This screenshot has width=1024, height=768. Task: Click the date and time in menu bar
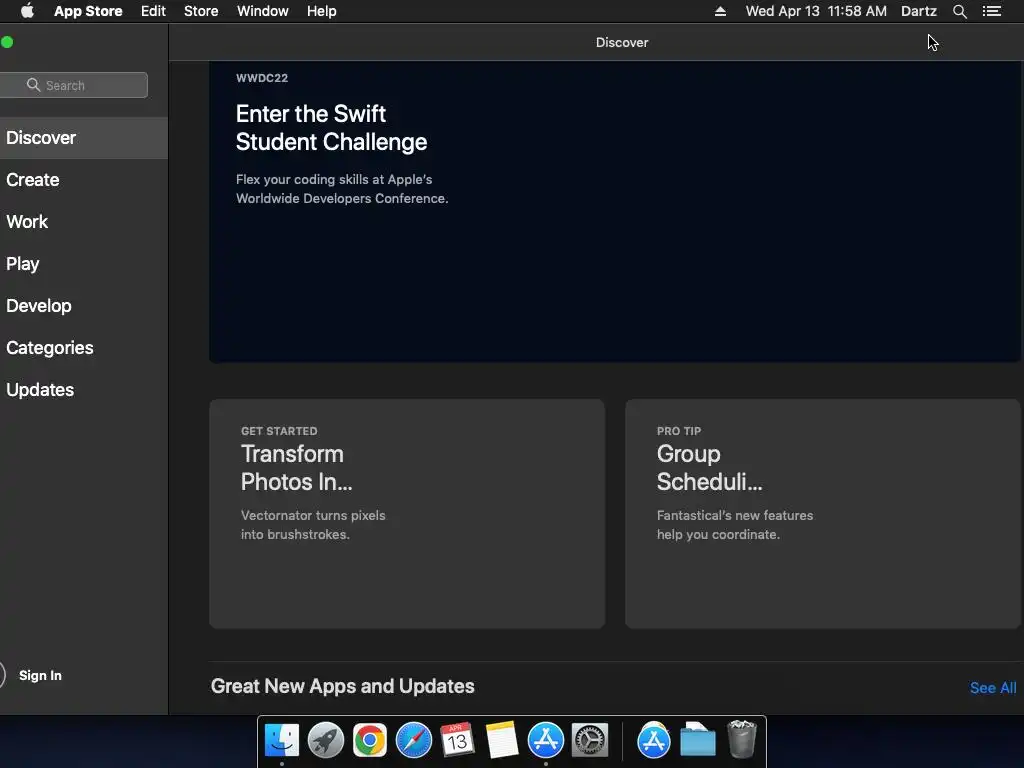[x=816, y=11]
